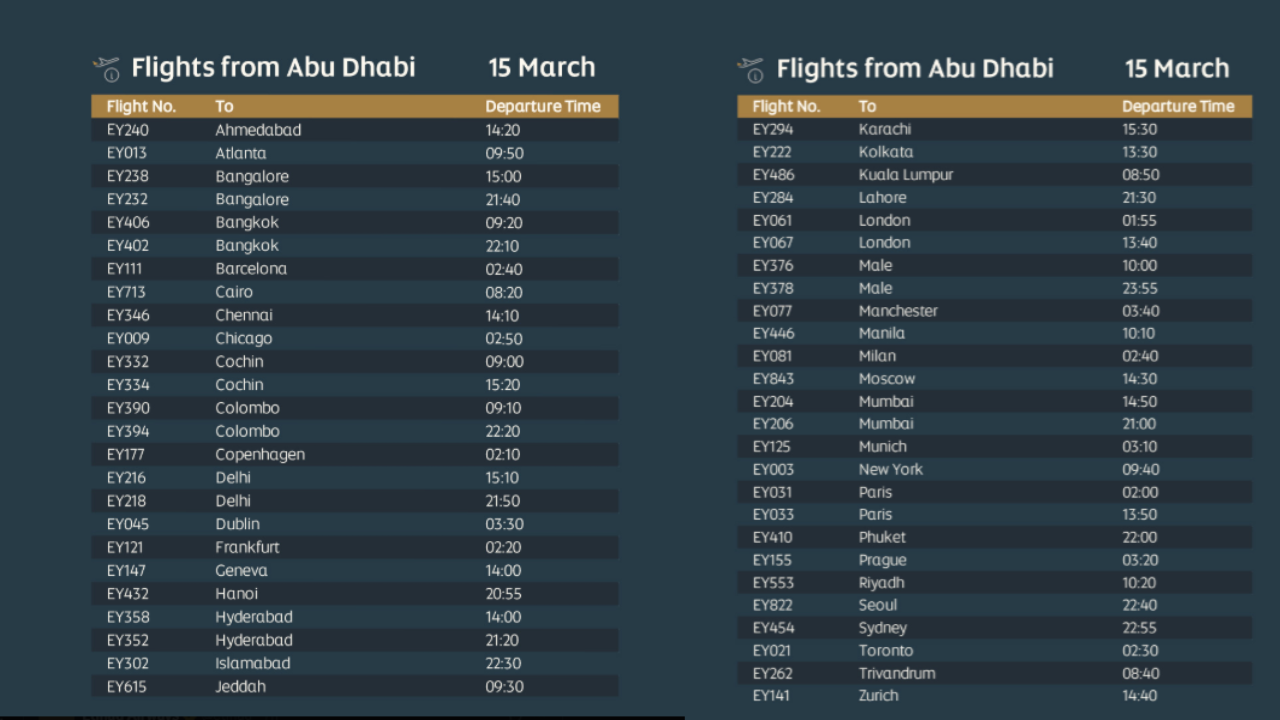Viewport: 1280px width, 720px height.
Task: Click the 'Flight No.' header above EY240
Action: tap(141, 106)
